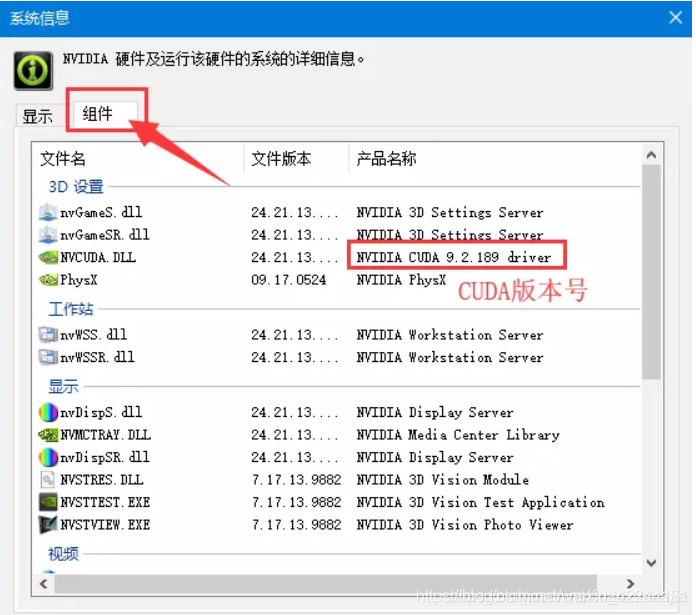The width and height of the screenshot is (696, 615).
Task: Click the horizontal scrollbar thumb
Action: 325,583
